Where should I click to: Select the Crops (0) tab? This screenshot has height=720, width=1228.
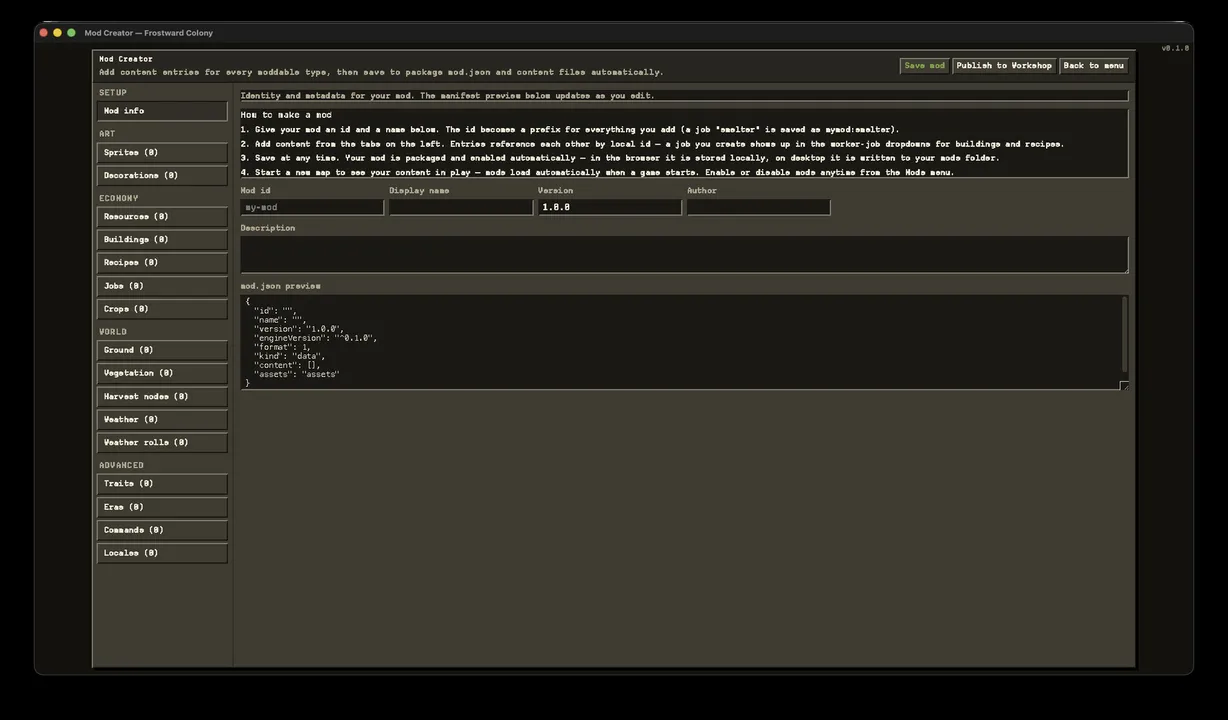click(x=162, y=309)
